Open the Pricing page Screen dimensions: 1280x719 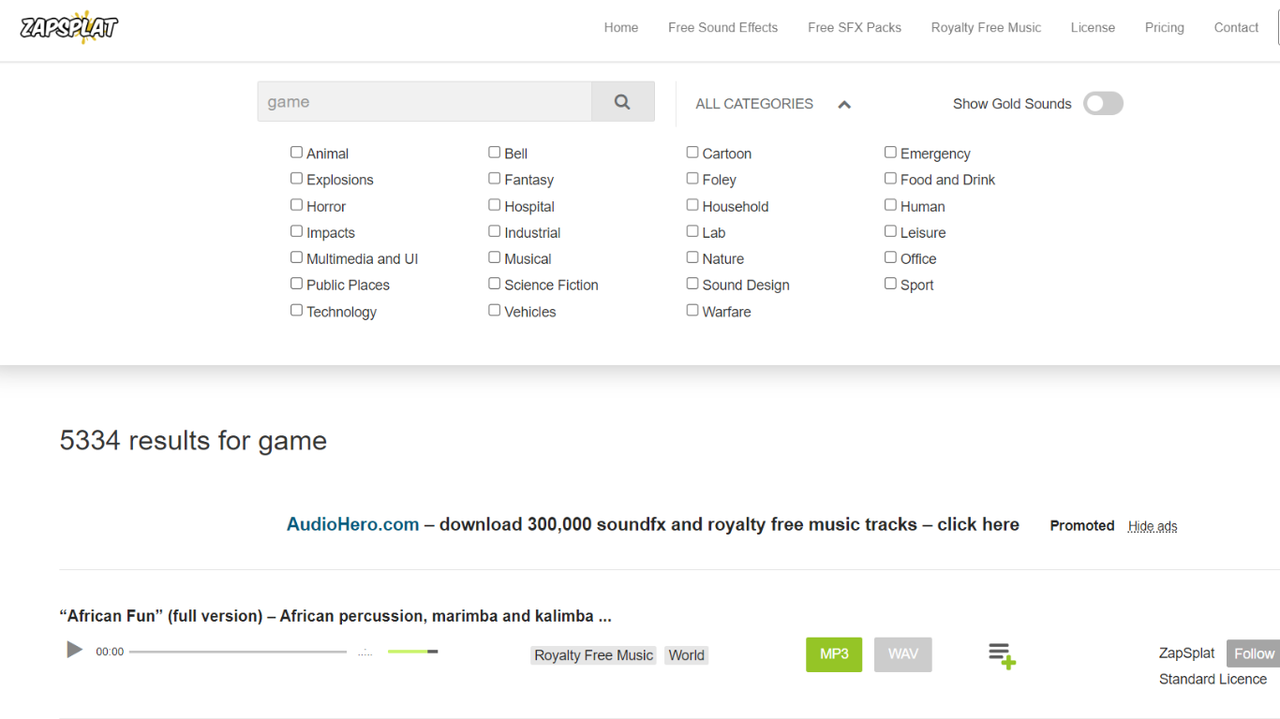(x=1165, y=28)
